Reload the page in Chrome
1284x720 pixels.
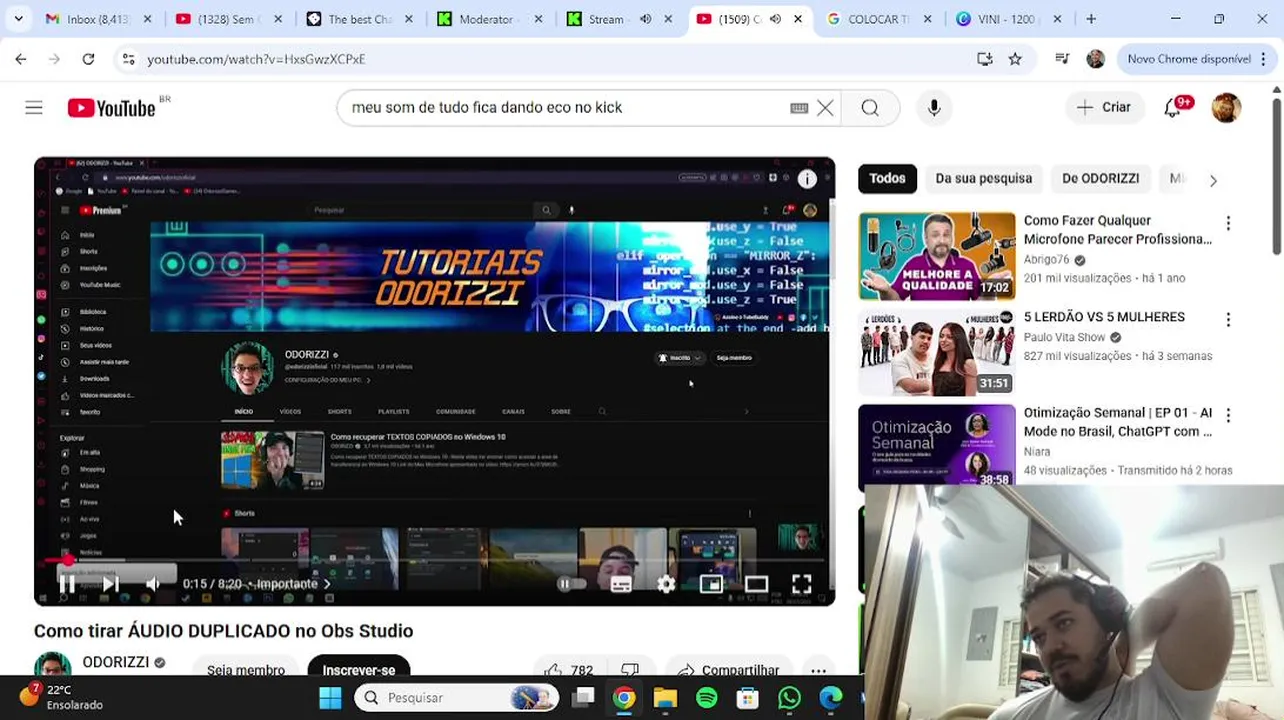[x=88, y=59]
